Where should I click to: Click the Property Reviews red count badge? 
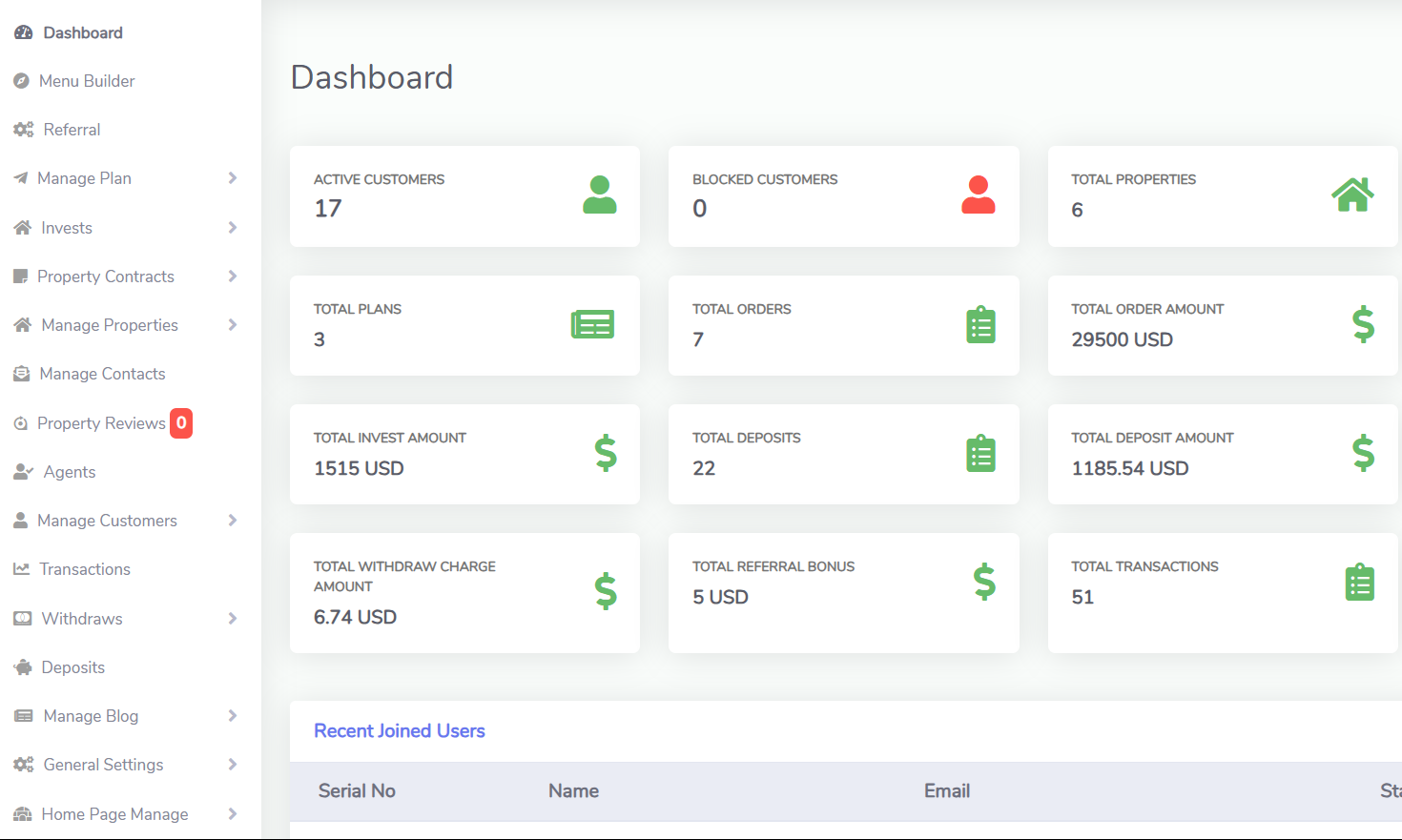[x=181, y=422]
